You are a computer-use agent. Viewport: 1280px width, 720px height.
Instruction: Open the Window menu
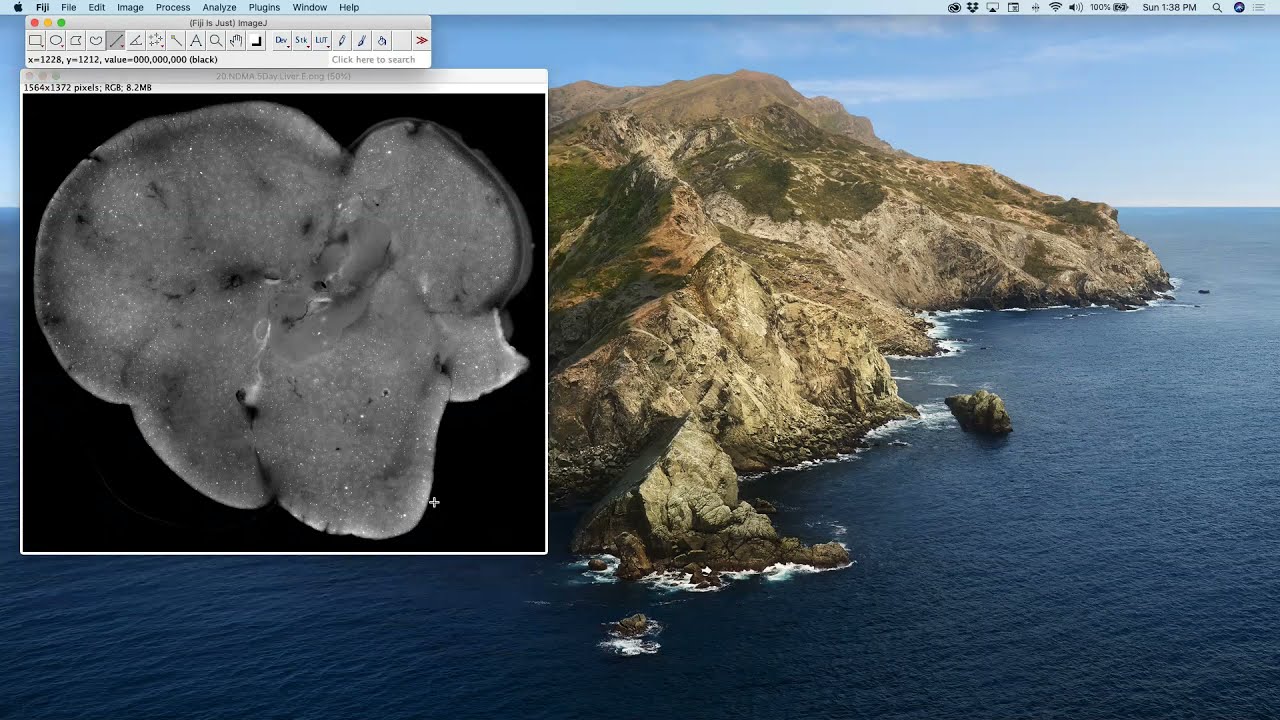[x=310, y=7]
